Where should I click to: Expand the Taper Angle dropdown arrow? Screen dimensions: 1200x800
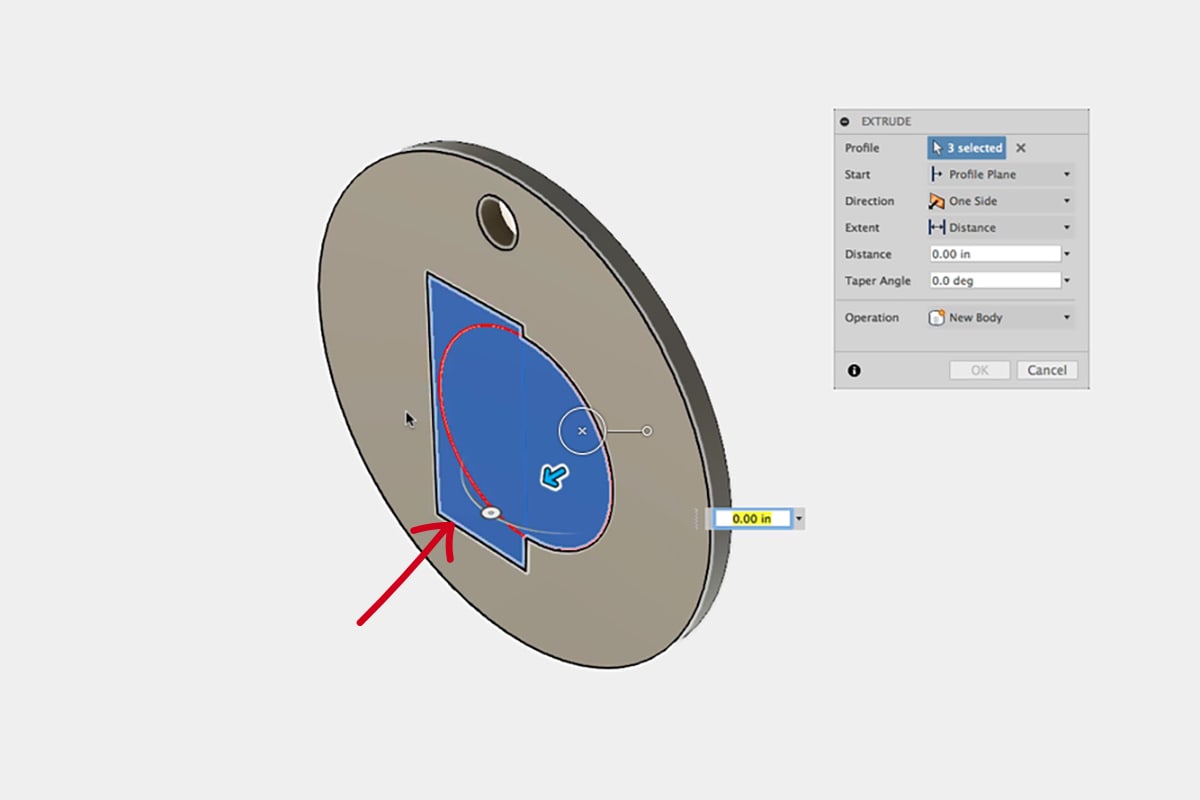[1067, 282]
